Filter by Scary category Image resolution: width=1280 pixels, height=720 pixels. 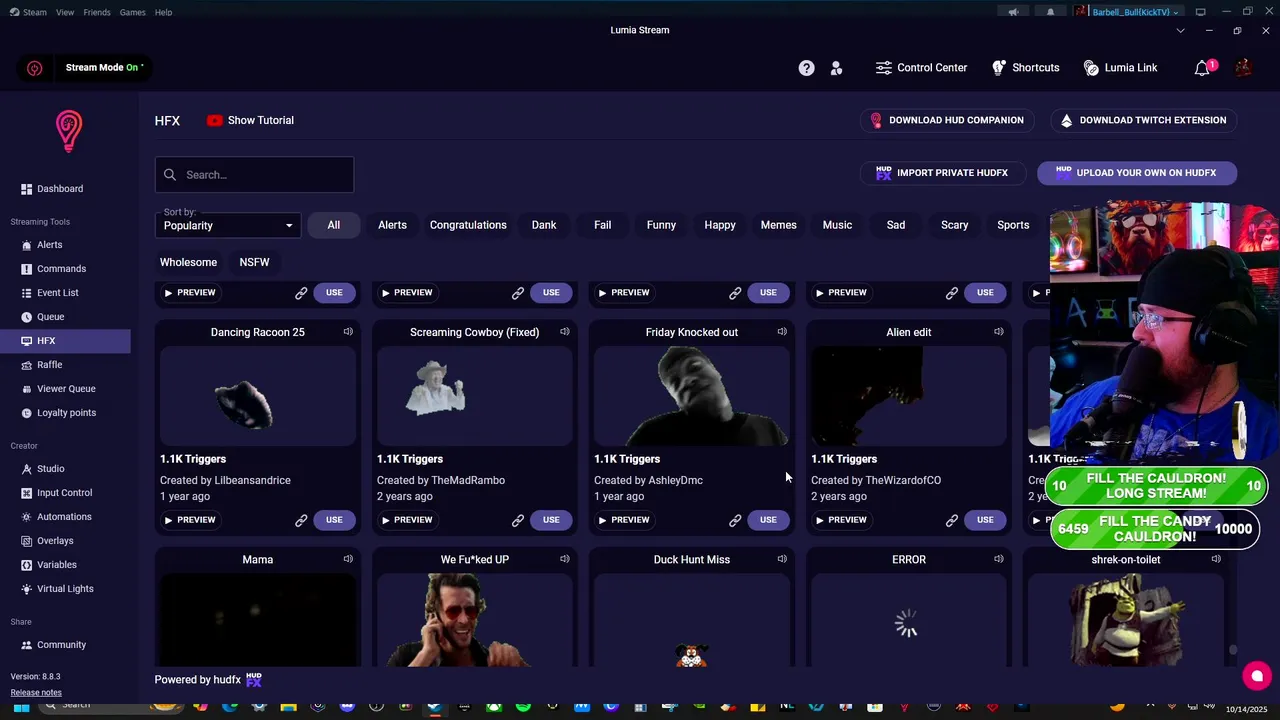tap(954, 225)
